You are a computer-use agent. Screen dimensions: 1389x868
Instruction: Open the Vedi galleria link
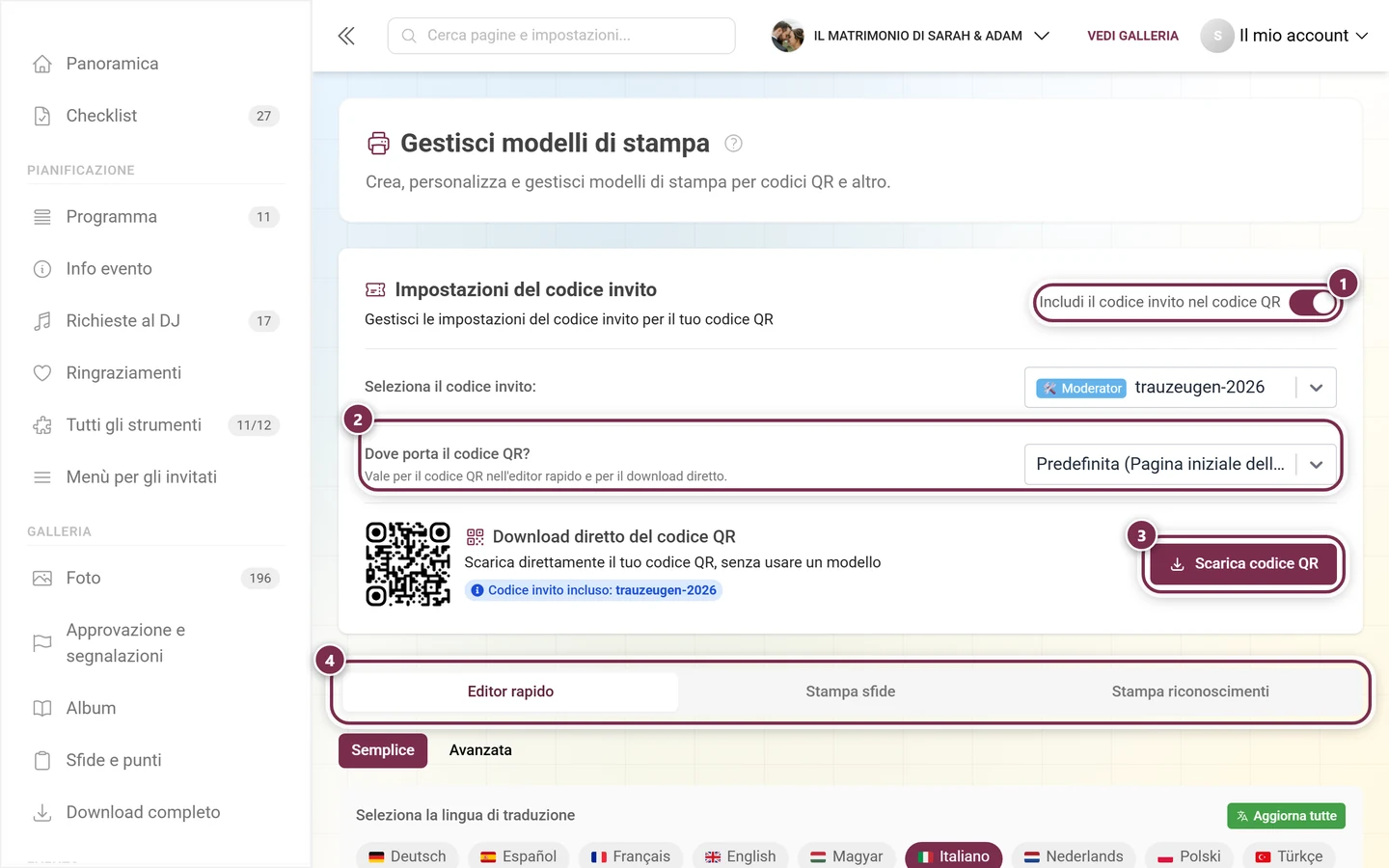point(1132,36)
